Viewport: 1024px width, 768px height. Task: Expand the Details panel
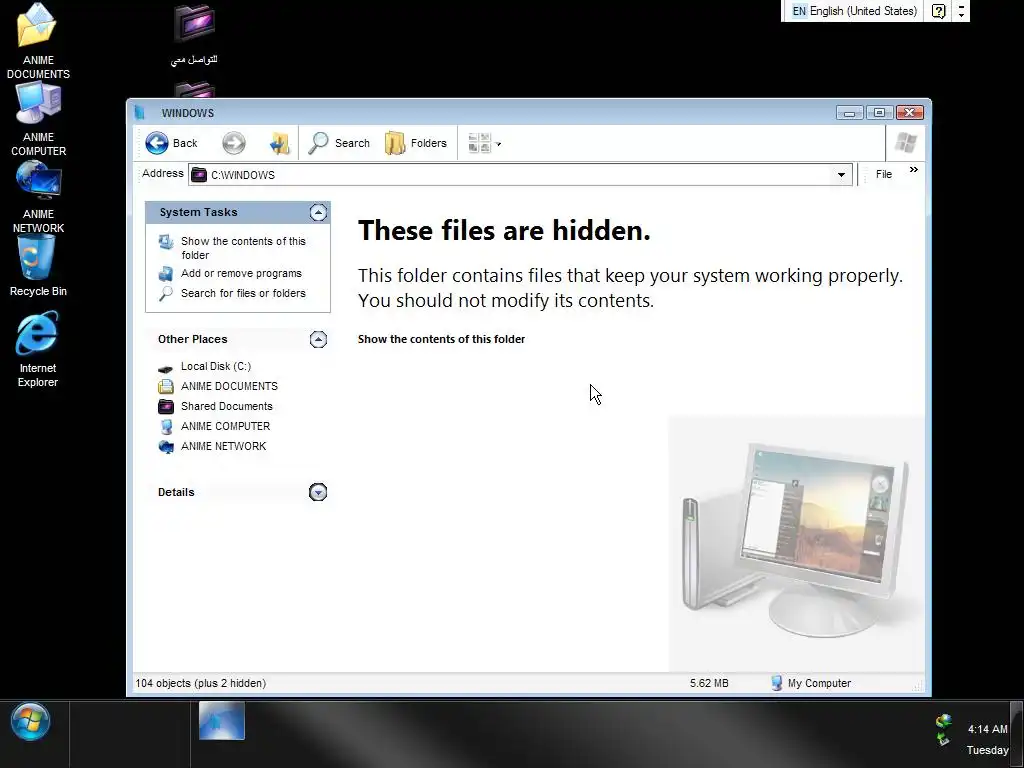(318, 492)
